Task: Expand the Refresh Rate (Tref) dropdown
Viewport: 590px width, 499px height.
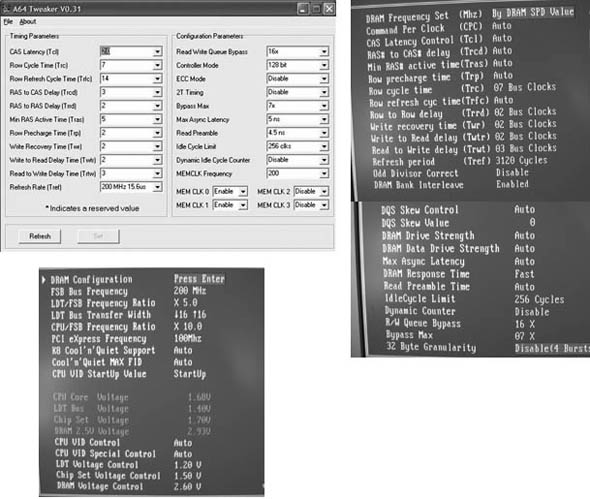Action: 158,187
